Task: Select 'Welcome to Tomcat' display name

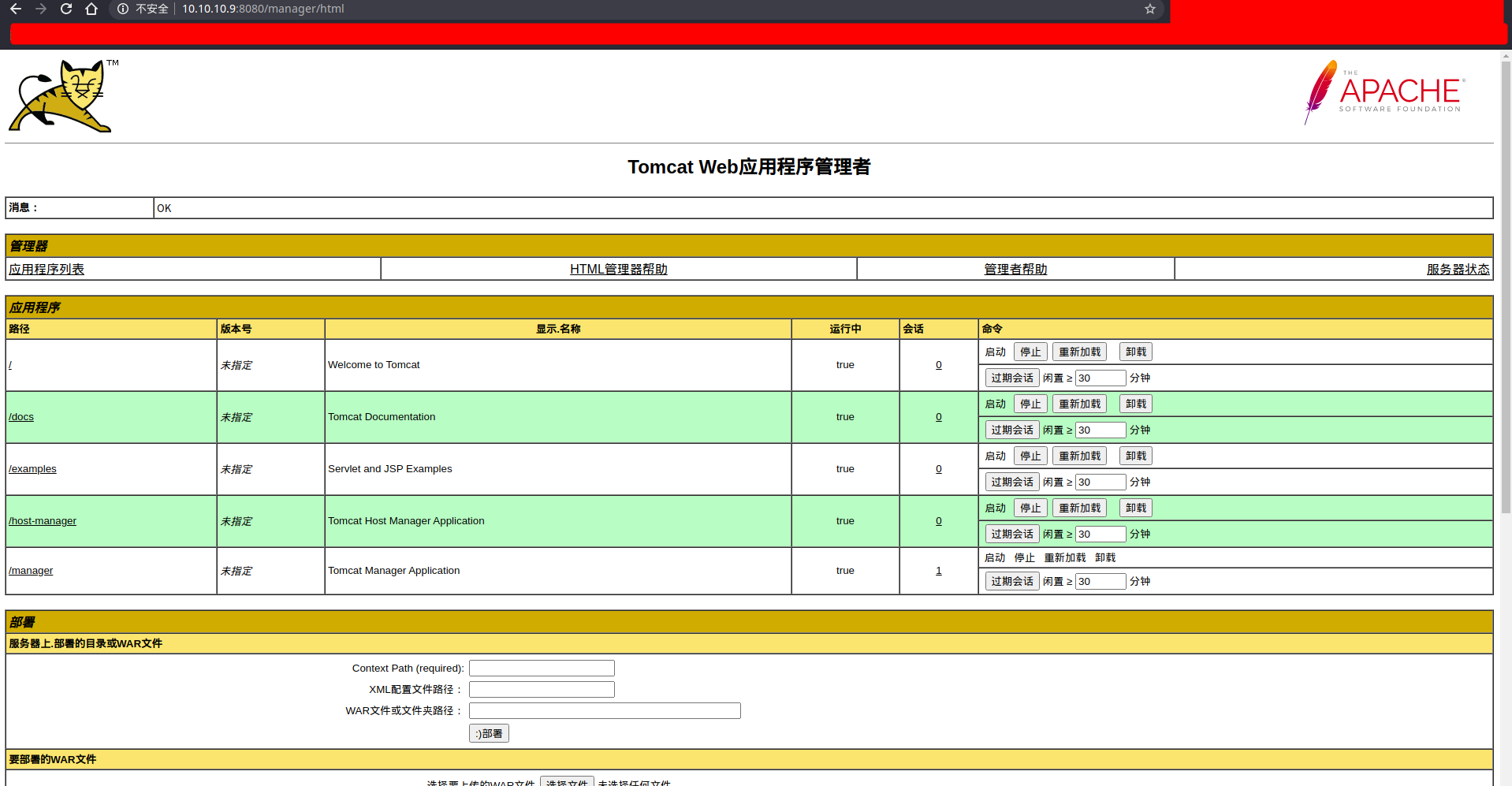Action: pyautogui.click(x=374, y=364)
